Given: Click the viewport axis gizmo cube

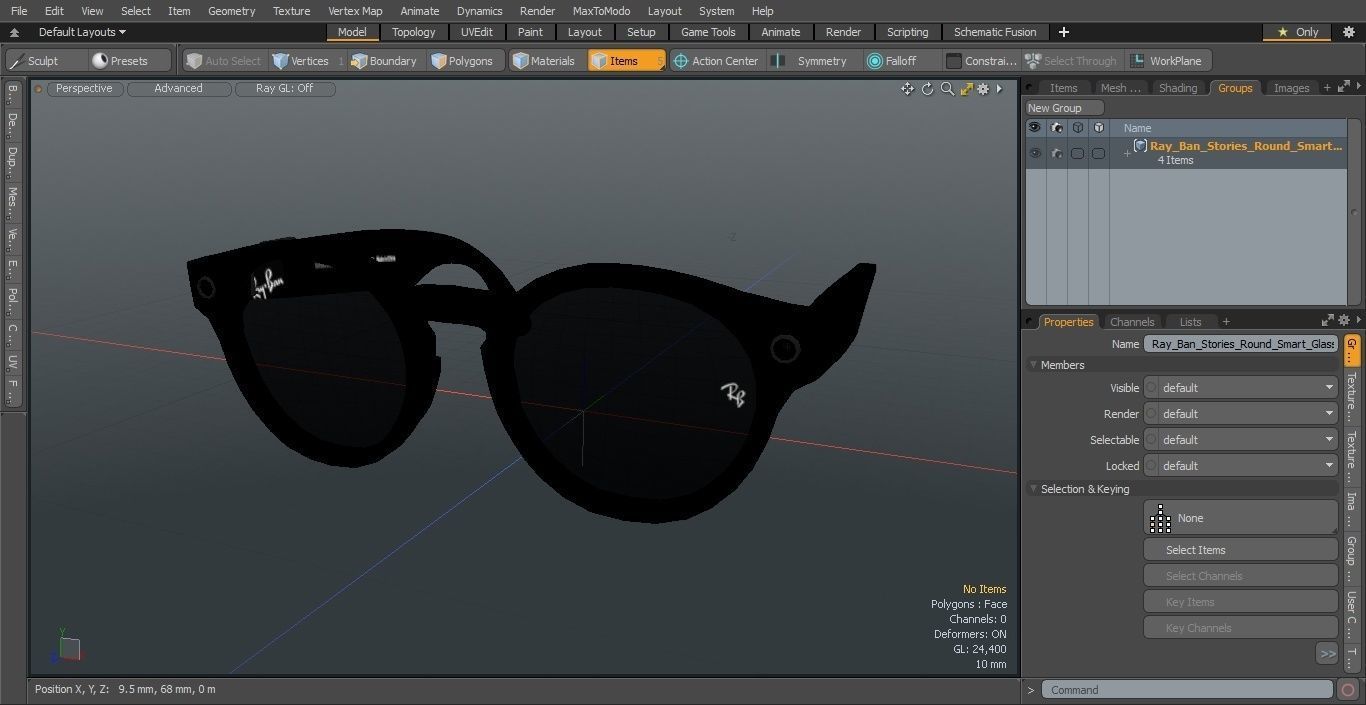Looking at the screenshot, I should (x=69, y=648).
